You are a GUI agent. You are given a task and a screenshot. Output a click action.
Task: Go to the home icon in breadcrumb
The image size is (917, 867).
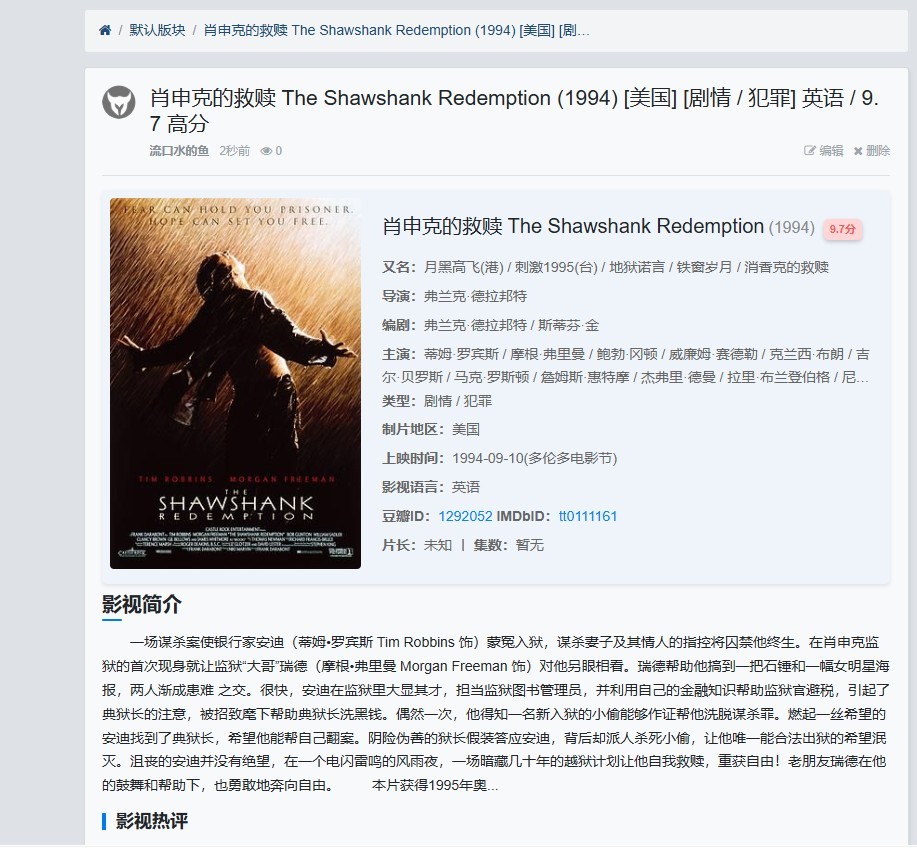point(105,30)
